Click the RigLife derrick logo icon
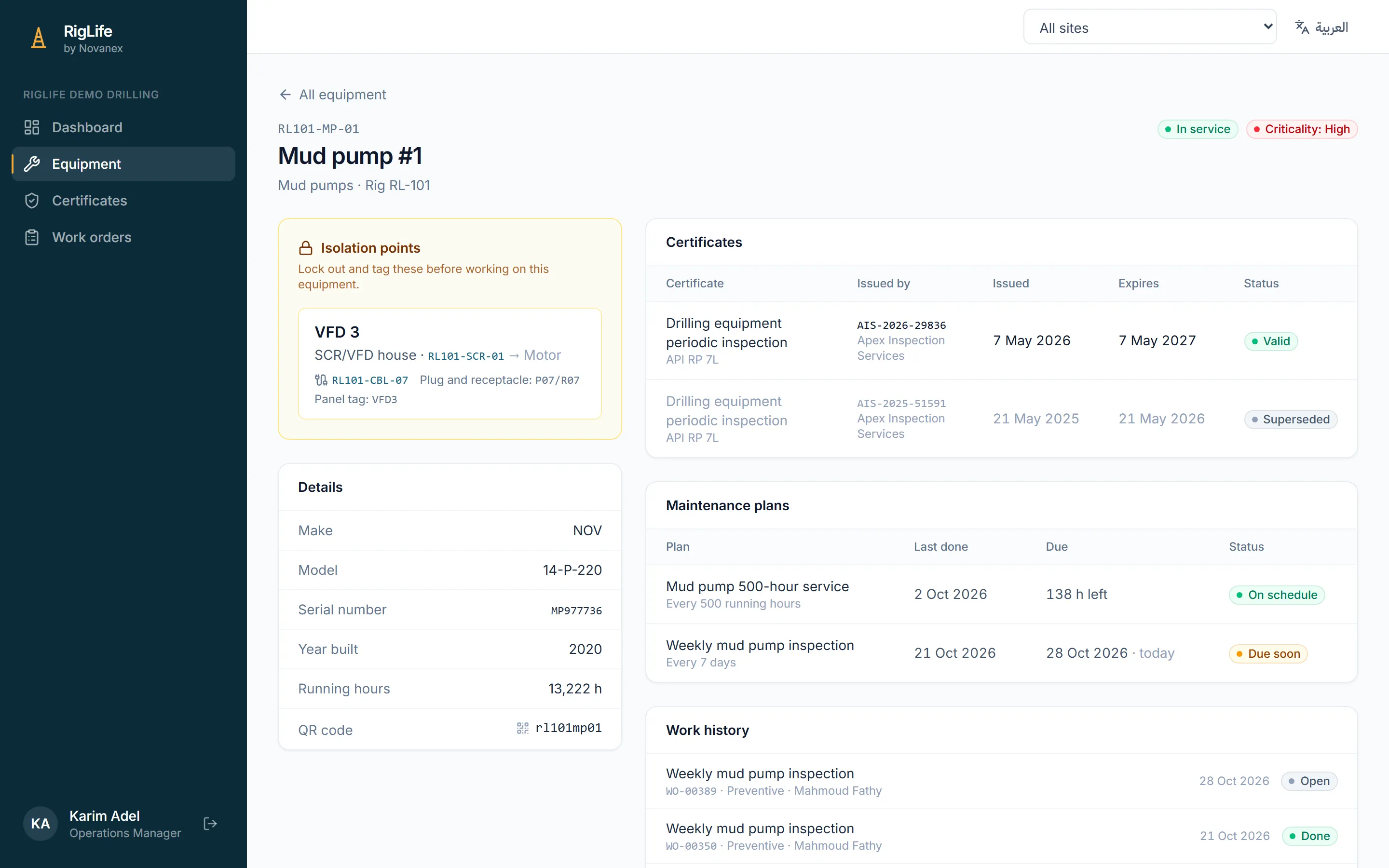This screenshot has width=1389, height=868. (39, 39)
